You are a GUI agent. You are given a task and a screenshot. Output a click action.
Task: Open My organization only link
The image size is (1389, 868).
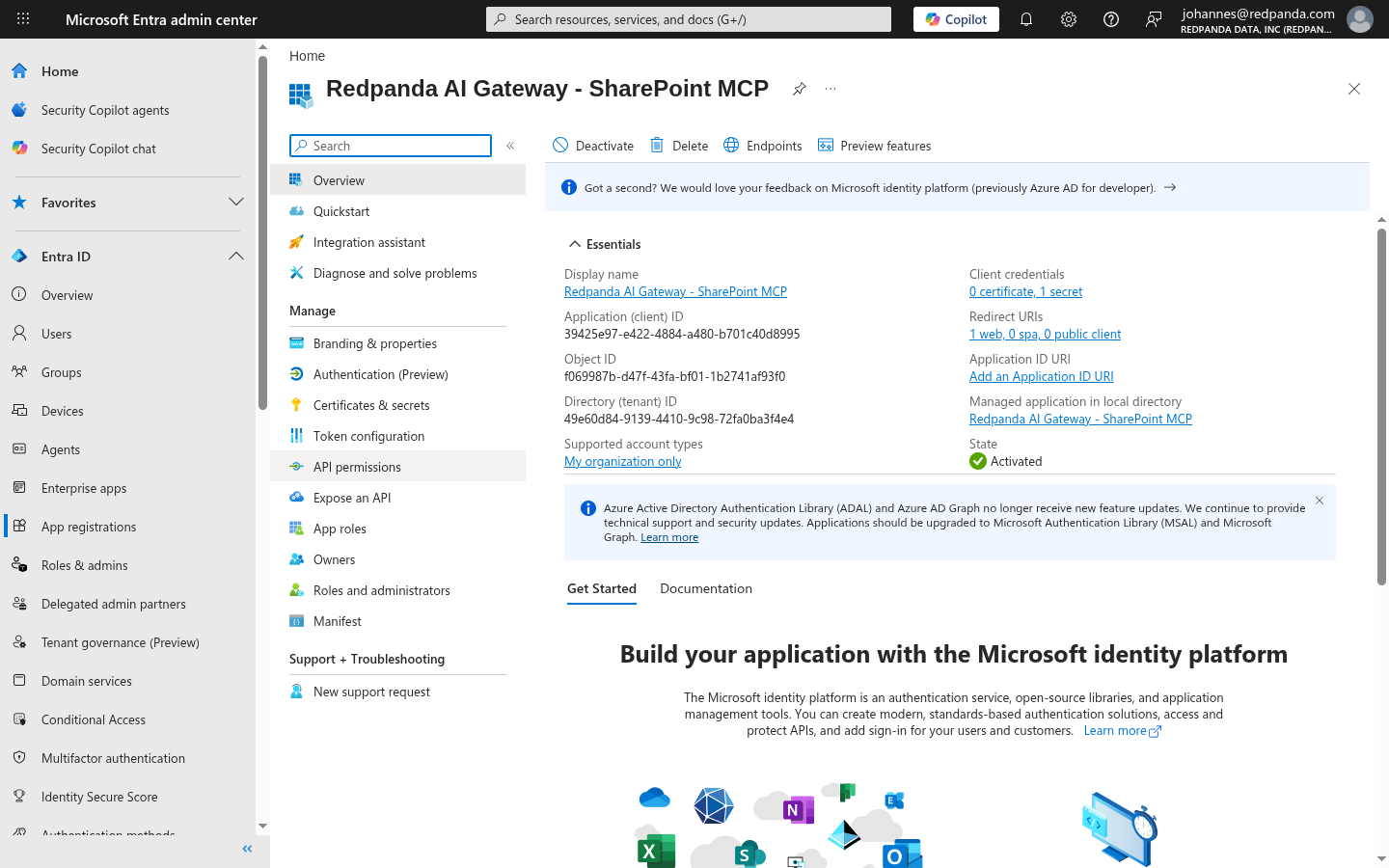point(622,461)
